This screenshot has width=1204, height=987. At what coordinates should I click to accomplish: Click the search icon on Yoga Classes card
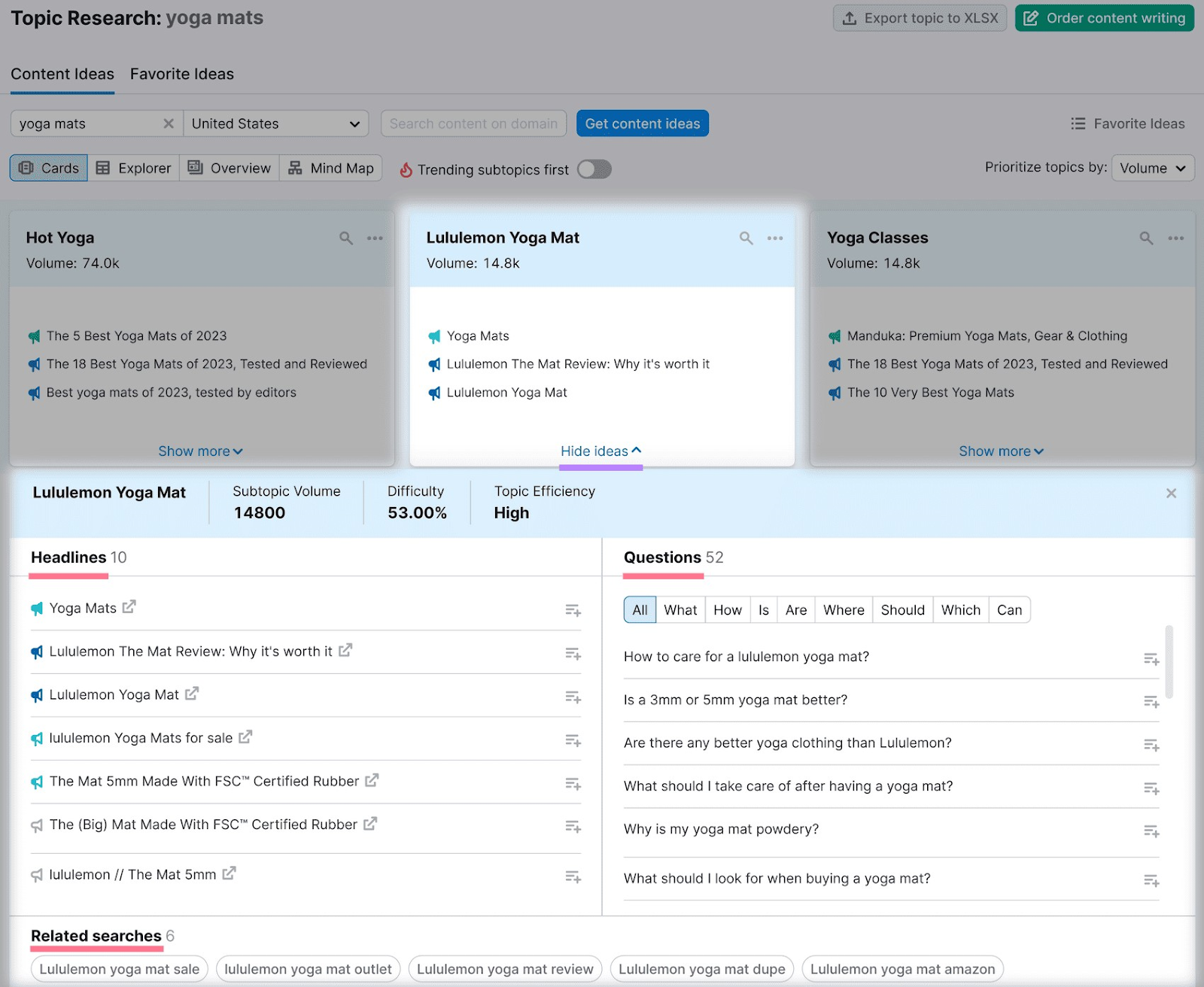click(1146, 238)
